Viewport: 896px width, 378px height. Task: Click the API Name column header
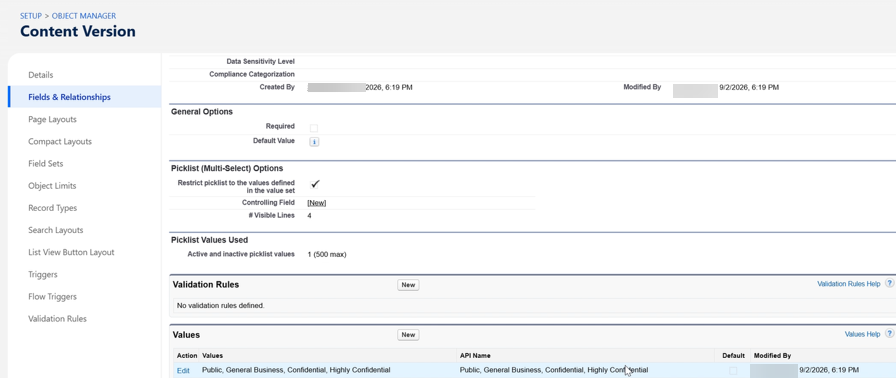coord(475,356)
